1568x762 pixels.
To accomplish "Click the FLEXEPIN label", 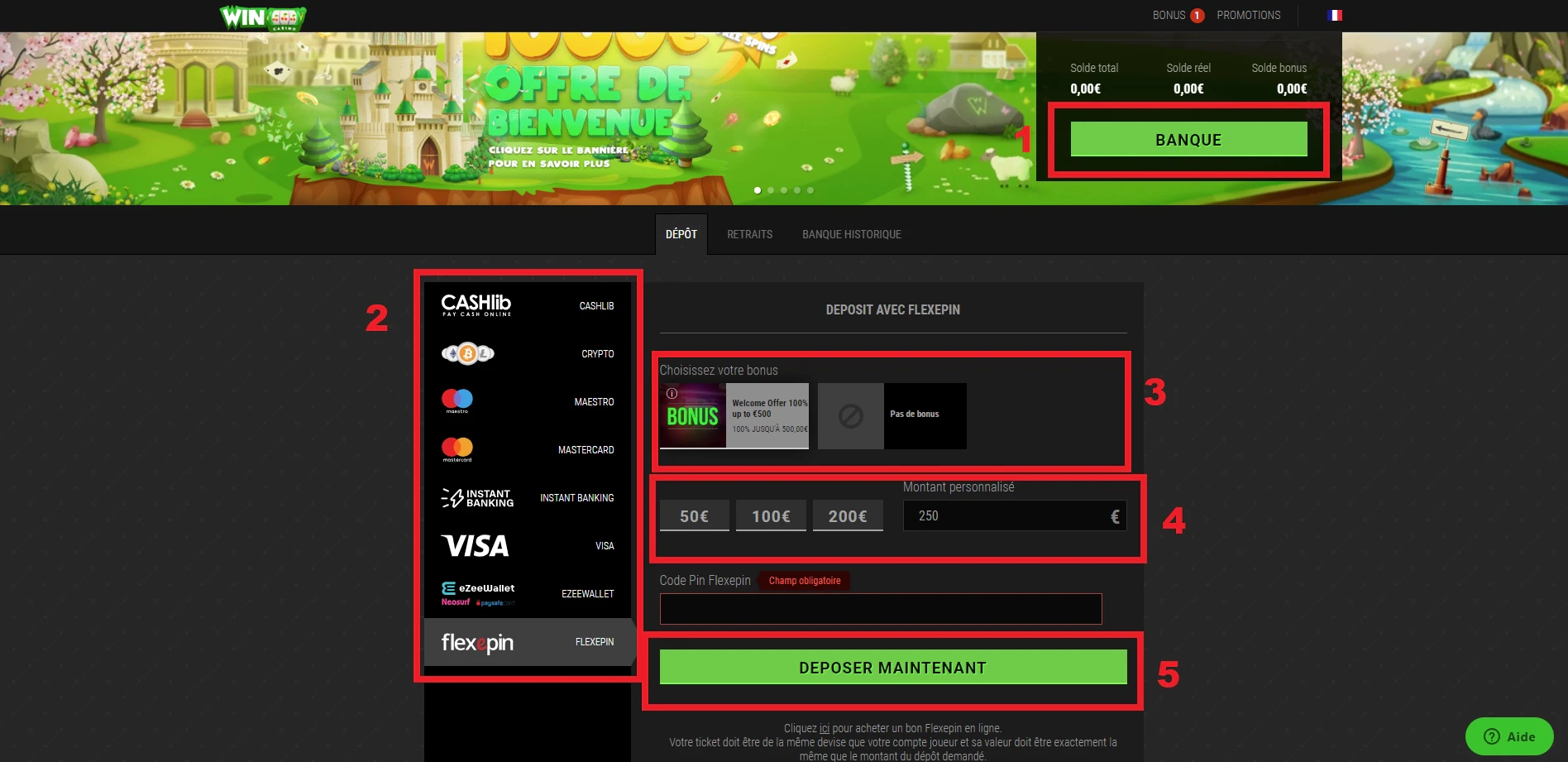I will point(595,642).
